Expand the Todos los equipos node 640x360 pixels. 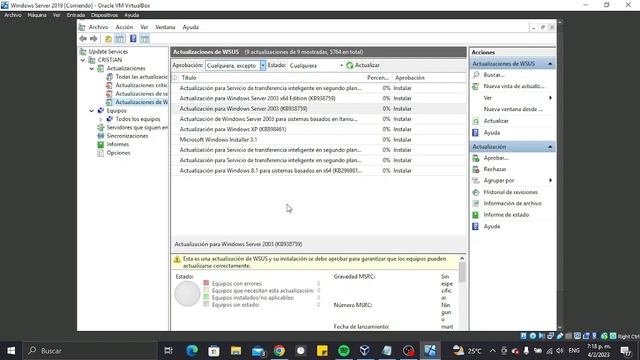[100, 119]
